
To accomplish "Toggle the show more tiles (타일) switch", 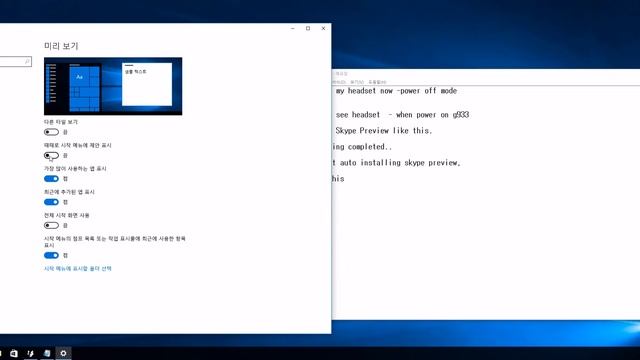I will click(x=51, y=132).
